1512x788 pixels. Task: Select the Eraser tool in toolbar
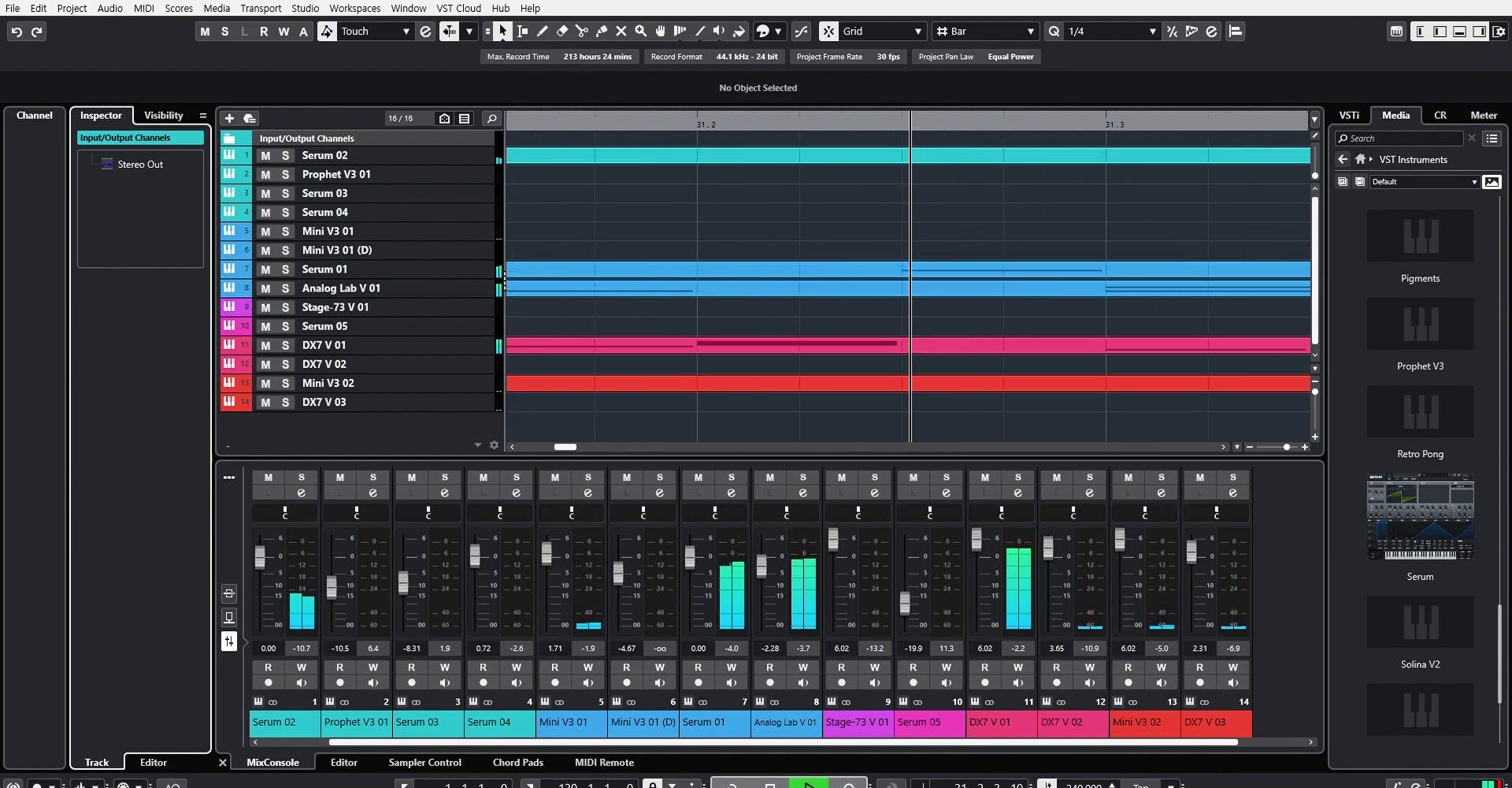click(562, 32)
